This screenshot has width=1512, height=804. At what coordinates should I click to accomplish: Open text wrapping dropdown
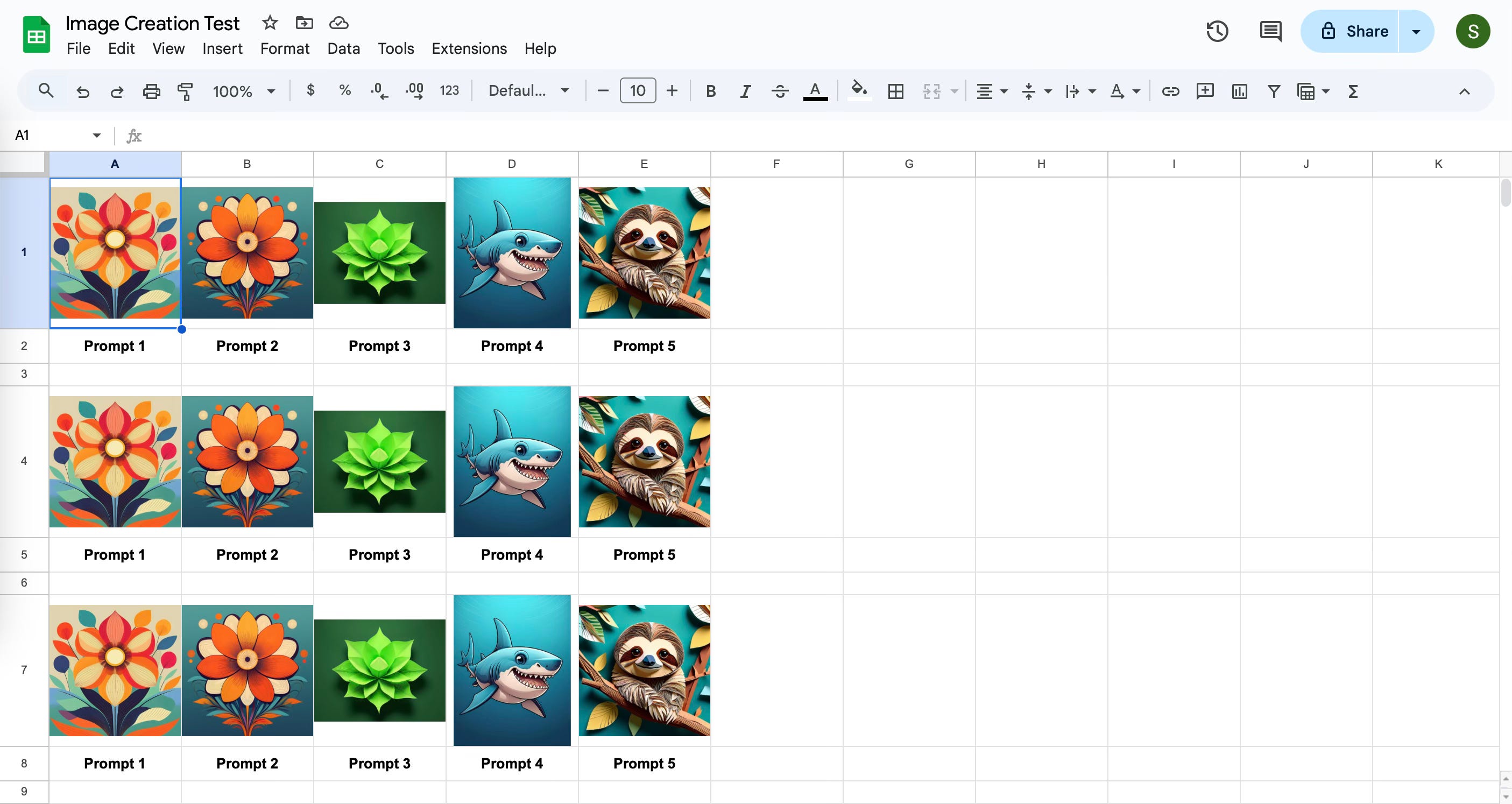[1080, 91]
